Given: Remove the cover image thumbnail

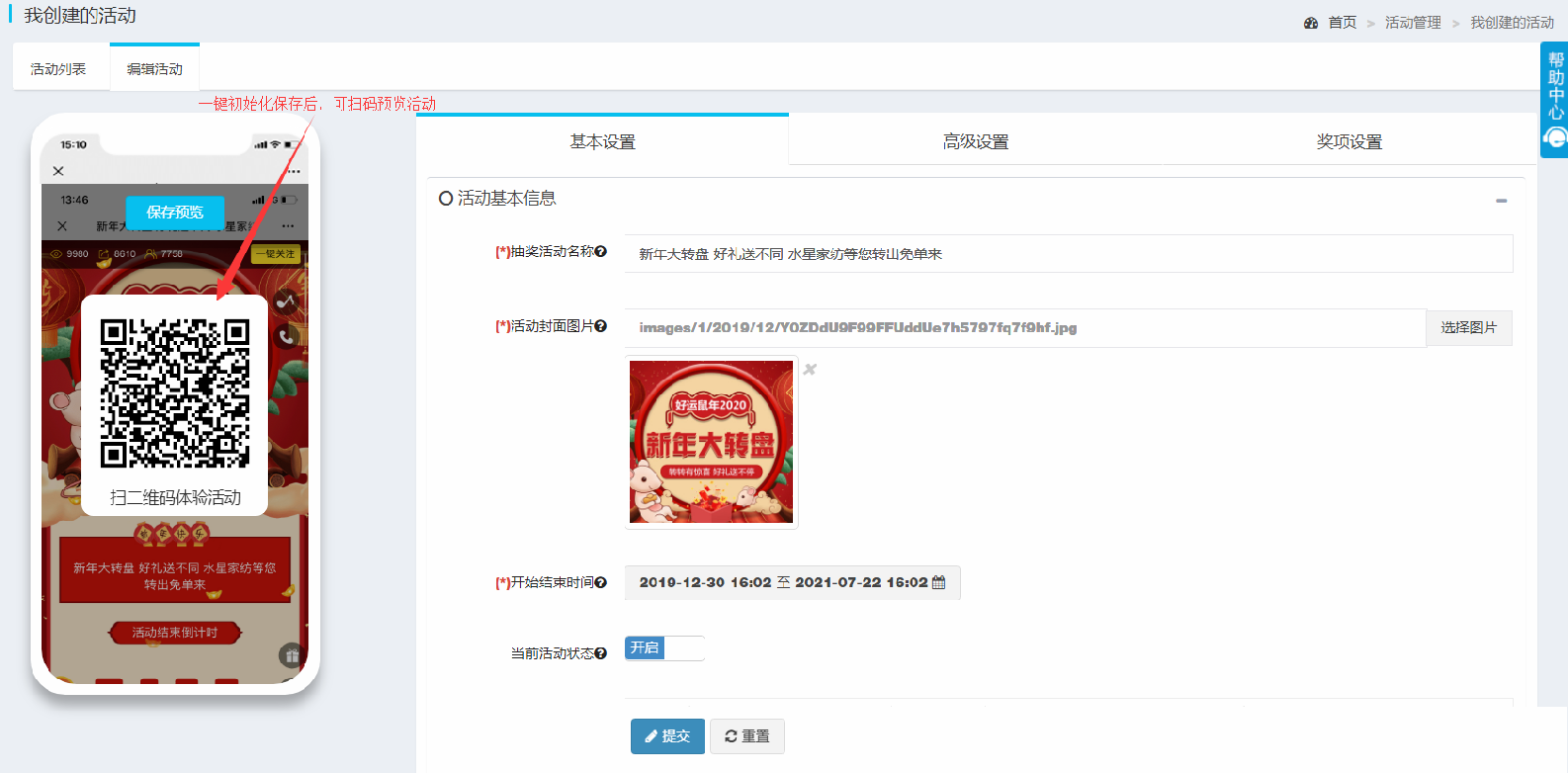Looking at the screenshot, I should pos(810,370).
